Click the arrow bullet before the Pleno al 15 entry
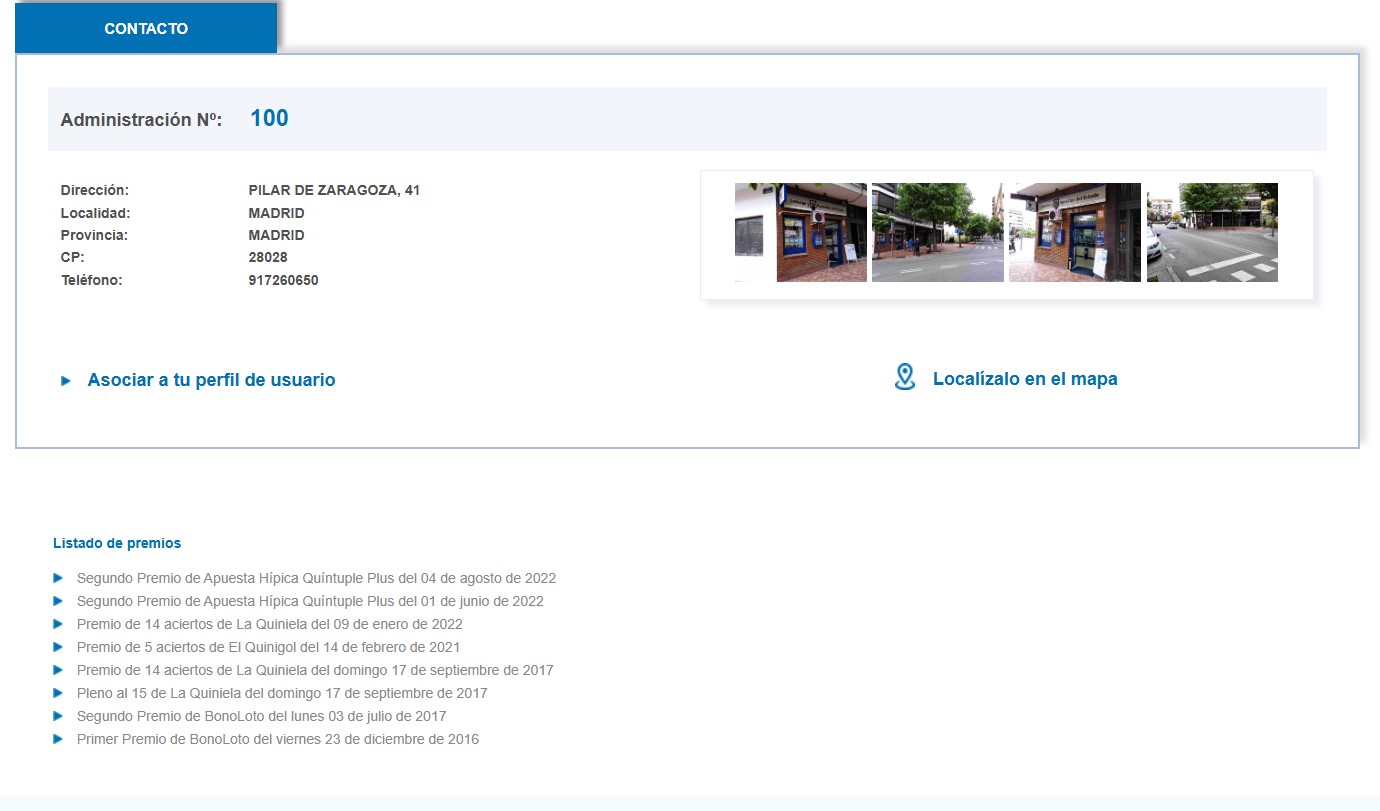 (58, 693)
